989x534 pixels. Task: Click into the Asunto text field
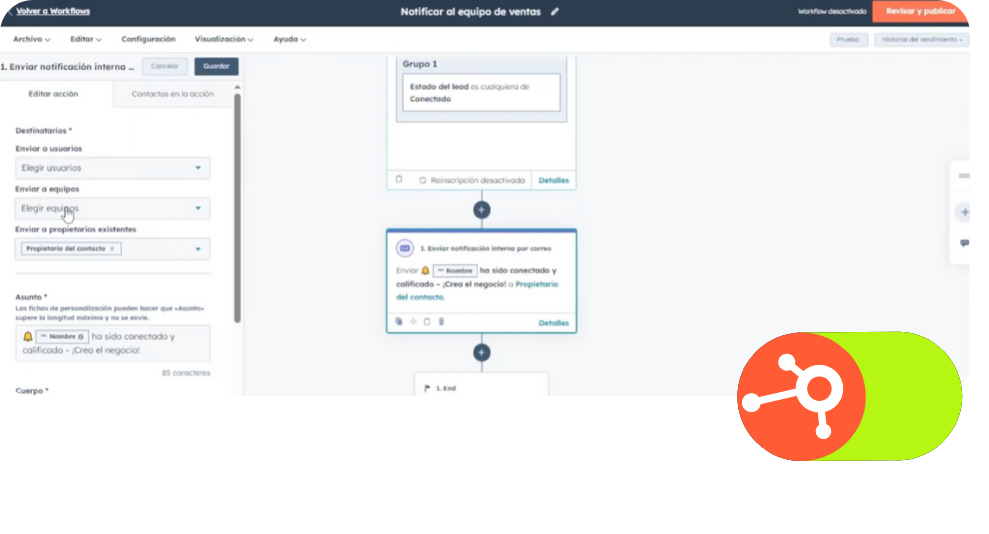[x=112, y=344]
